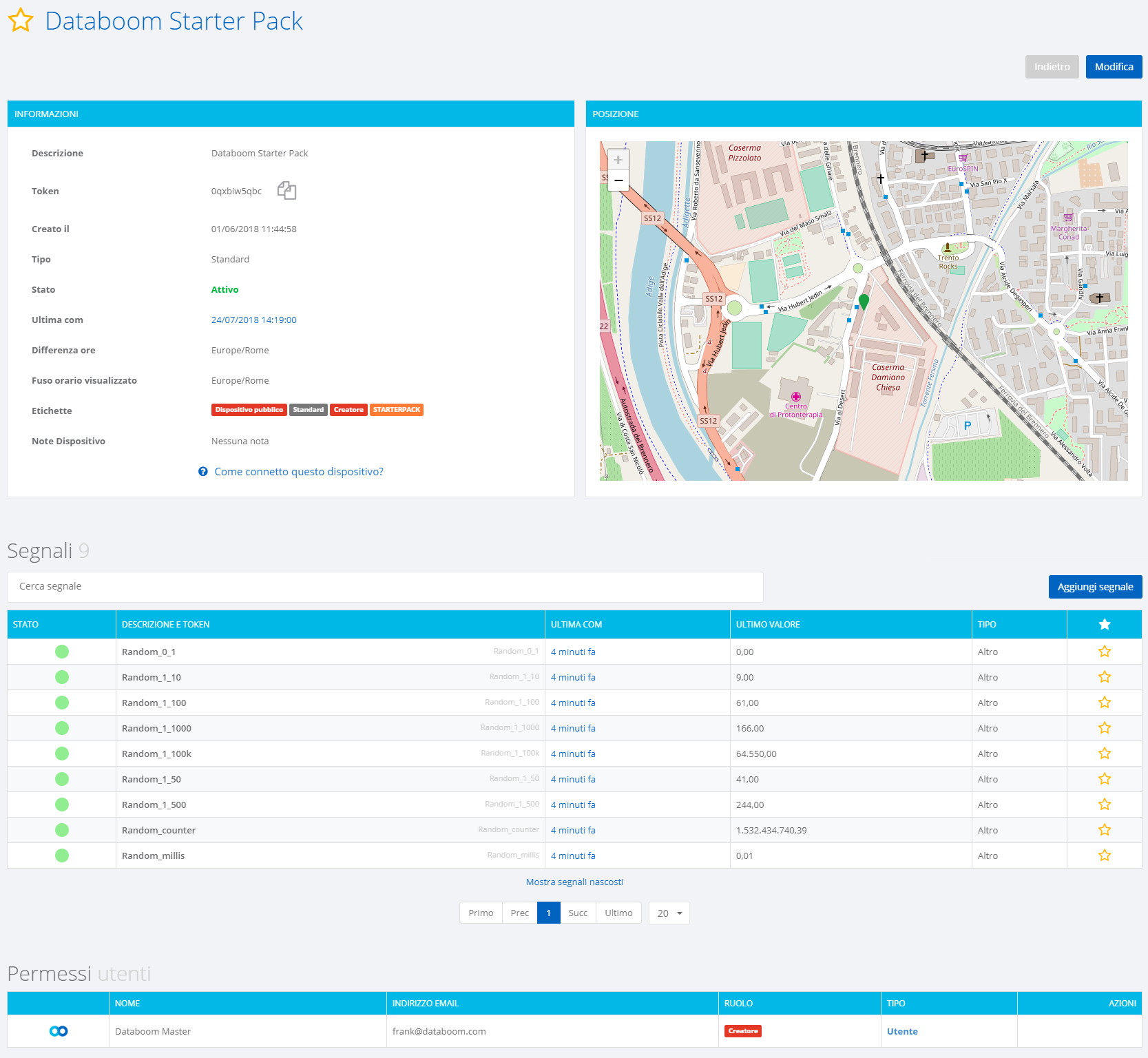Click the STARTERPACK orange tag

[397, 410]
